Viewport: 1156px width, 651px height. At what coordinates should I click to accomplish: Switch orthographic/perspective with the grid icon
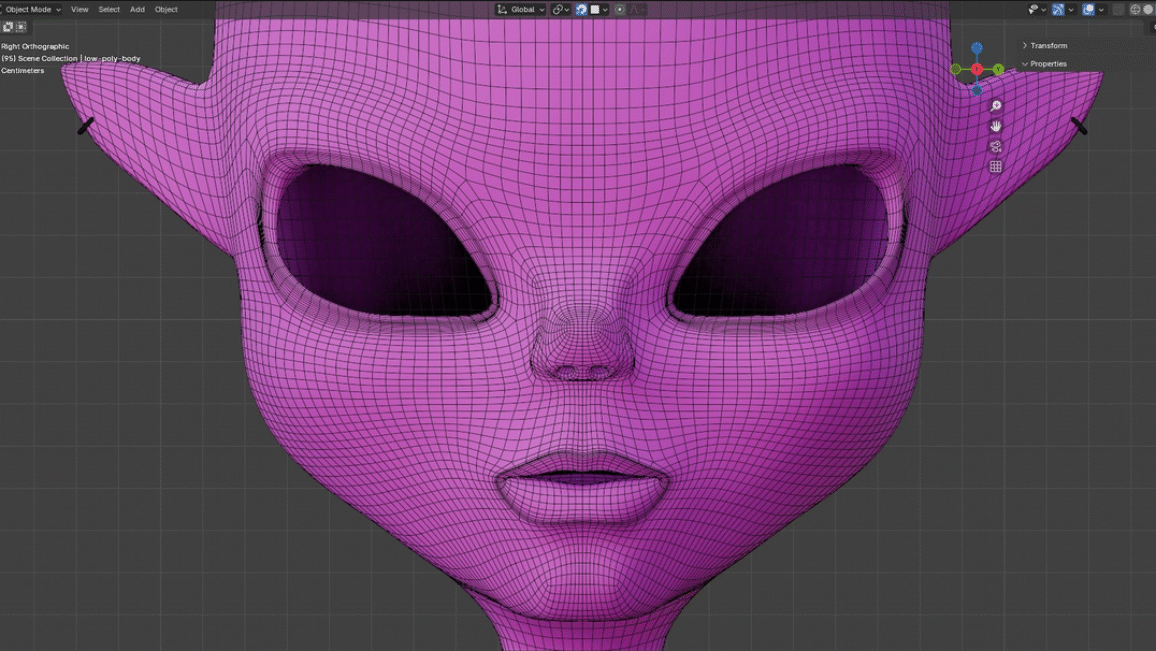pyautogui.click(x=995, y=167)
